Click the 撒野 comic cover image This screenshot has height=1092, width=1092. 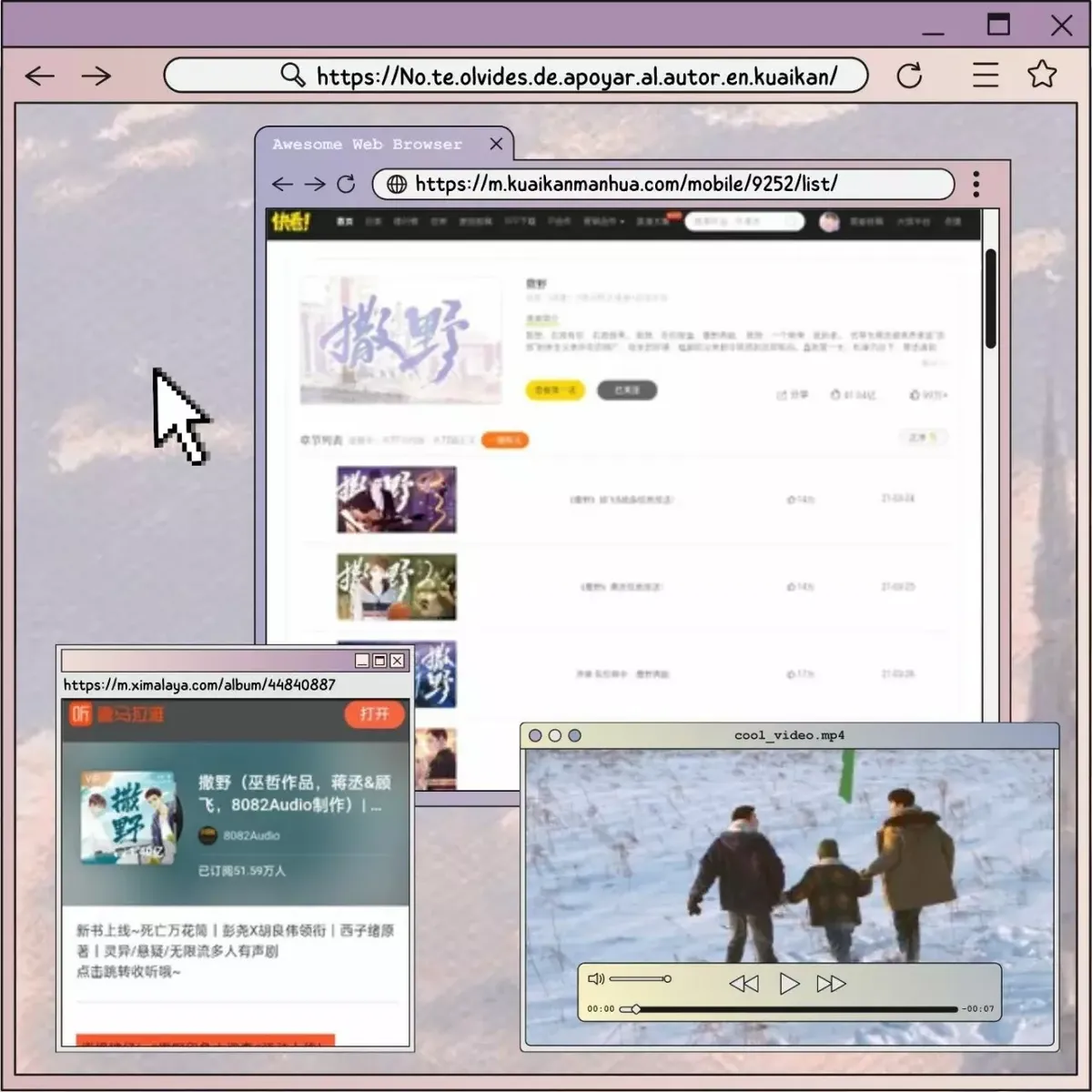[x=400, y=340]
